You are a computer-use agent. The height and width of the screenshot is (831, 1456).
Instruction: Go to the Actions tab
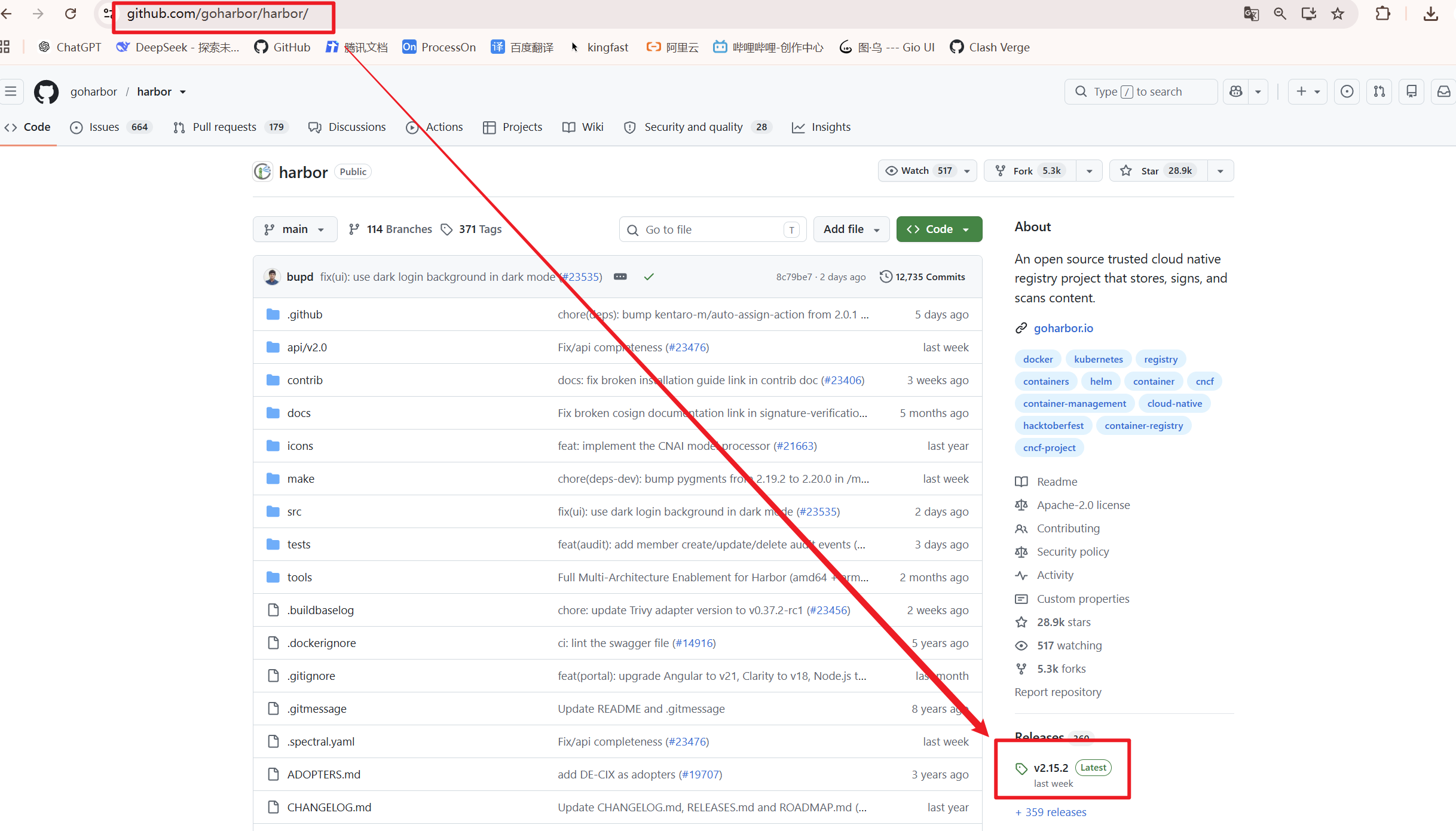(435, 127)
